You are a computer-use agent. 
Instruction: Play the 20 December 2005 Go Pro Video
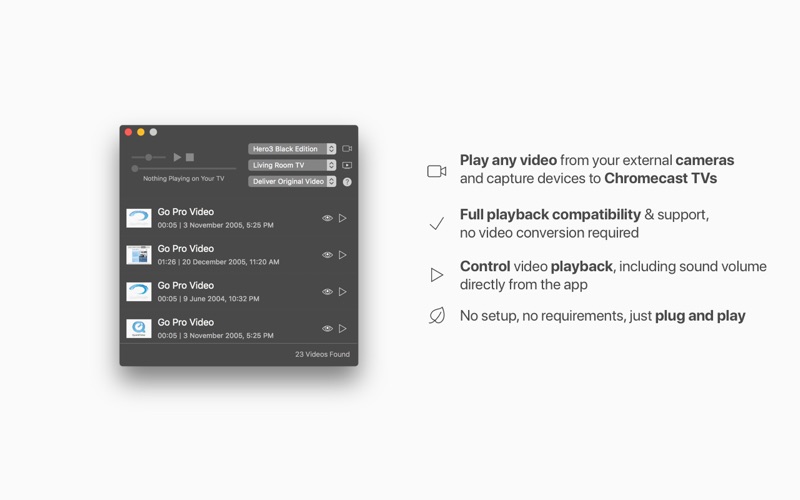click(342, 255)
